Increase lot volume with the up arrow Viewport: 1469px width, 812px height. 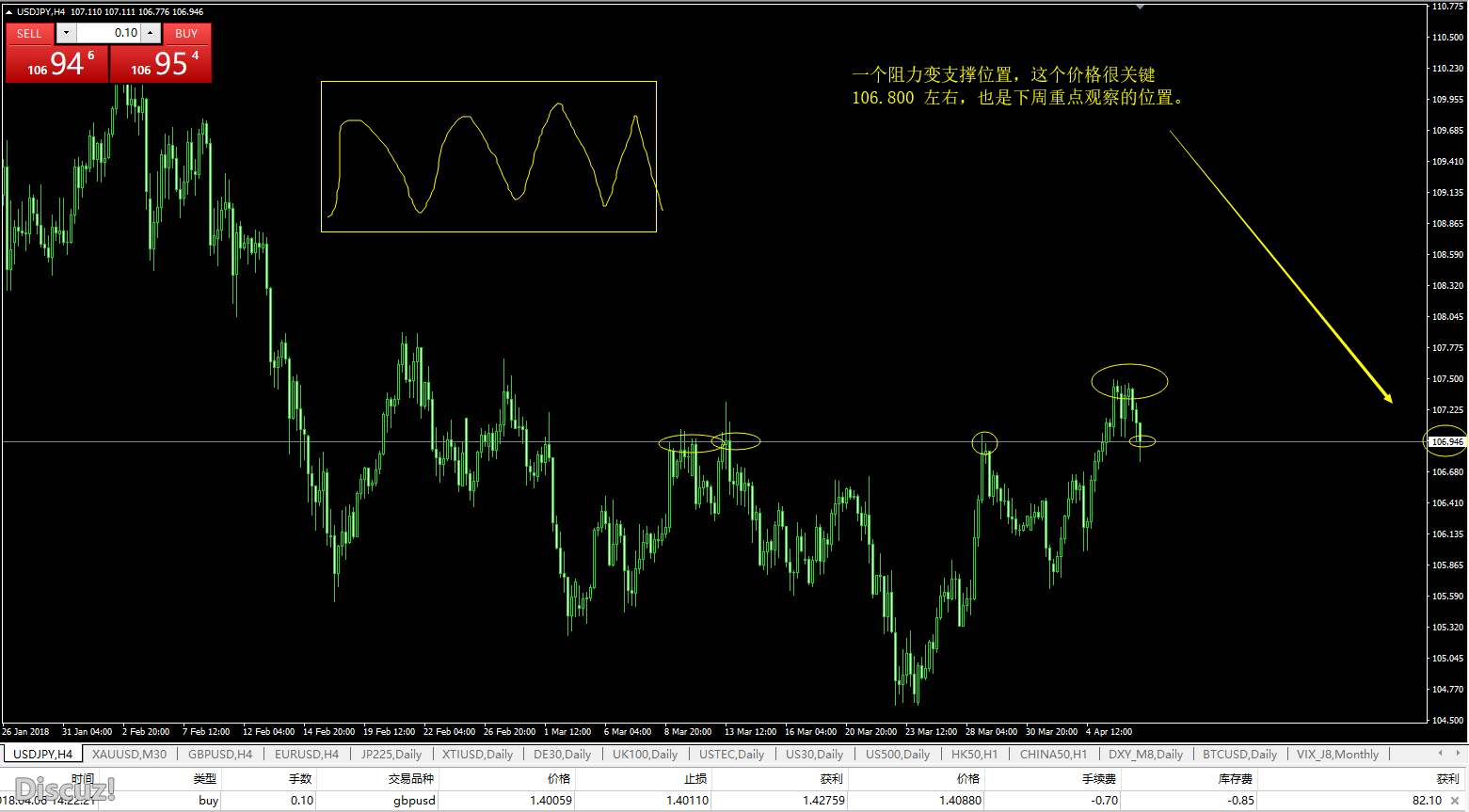pos(151,33)
